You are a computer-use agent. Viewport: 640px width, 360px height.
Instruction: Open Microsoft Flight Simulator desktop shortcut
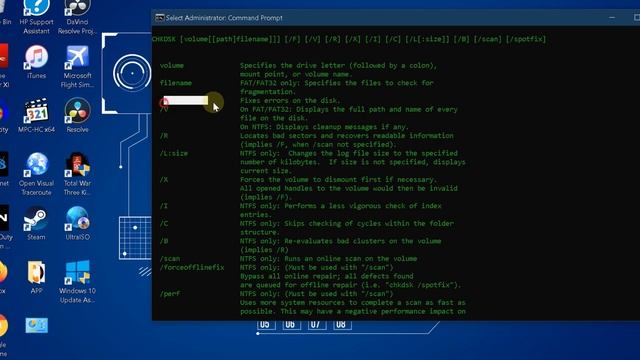[77, 67]
